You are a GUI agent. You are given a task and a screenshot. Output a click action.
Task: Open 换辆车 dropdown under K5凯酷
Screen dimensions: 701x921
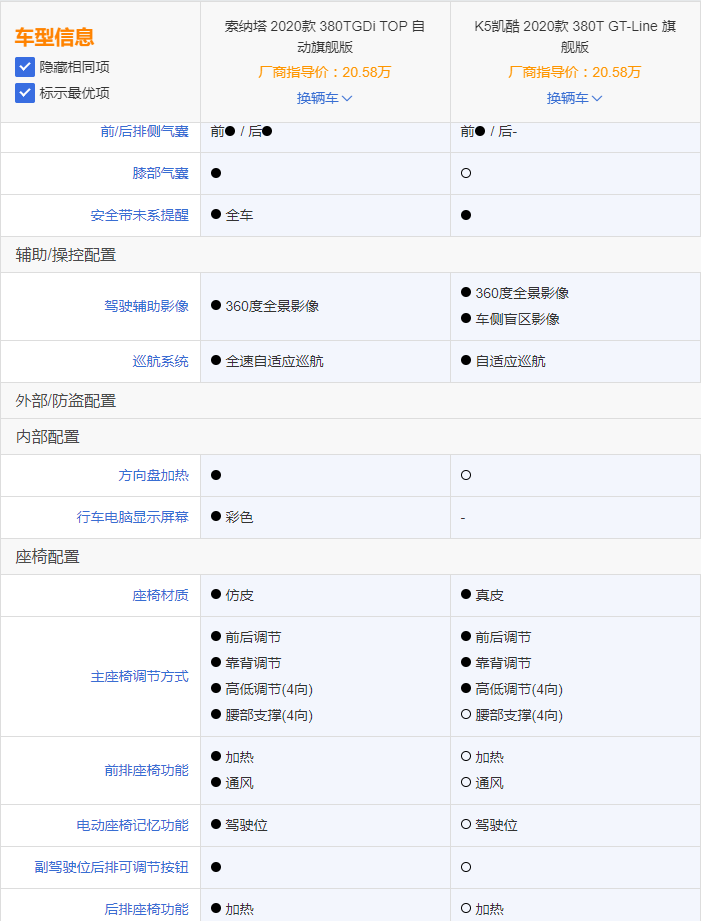coord(575,98)
